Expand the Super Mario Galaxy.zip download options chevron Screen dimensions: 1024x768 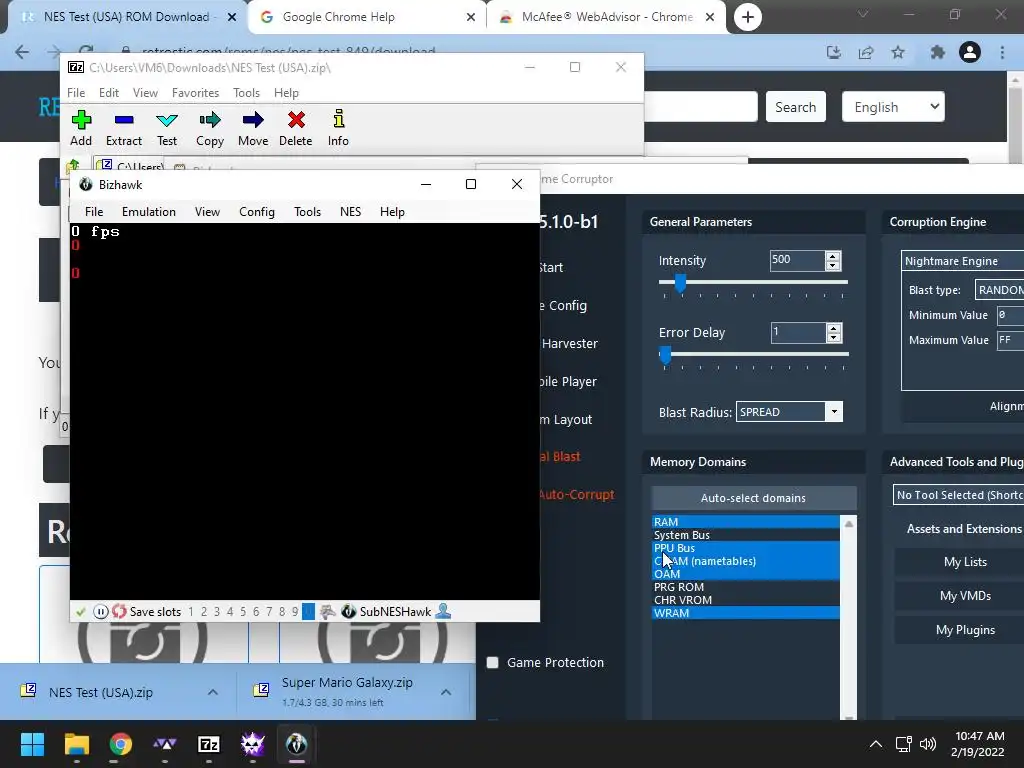tap(446, 692)
